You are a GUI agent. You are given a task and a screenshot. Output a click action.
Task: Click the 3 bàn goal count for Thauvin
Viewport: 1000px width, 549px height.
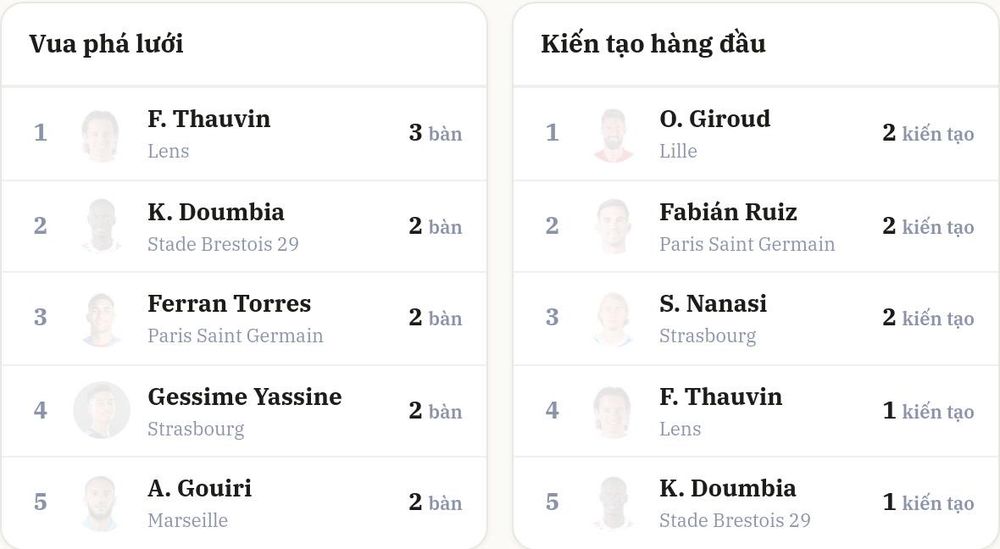[435, 133]
